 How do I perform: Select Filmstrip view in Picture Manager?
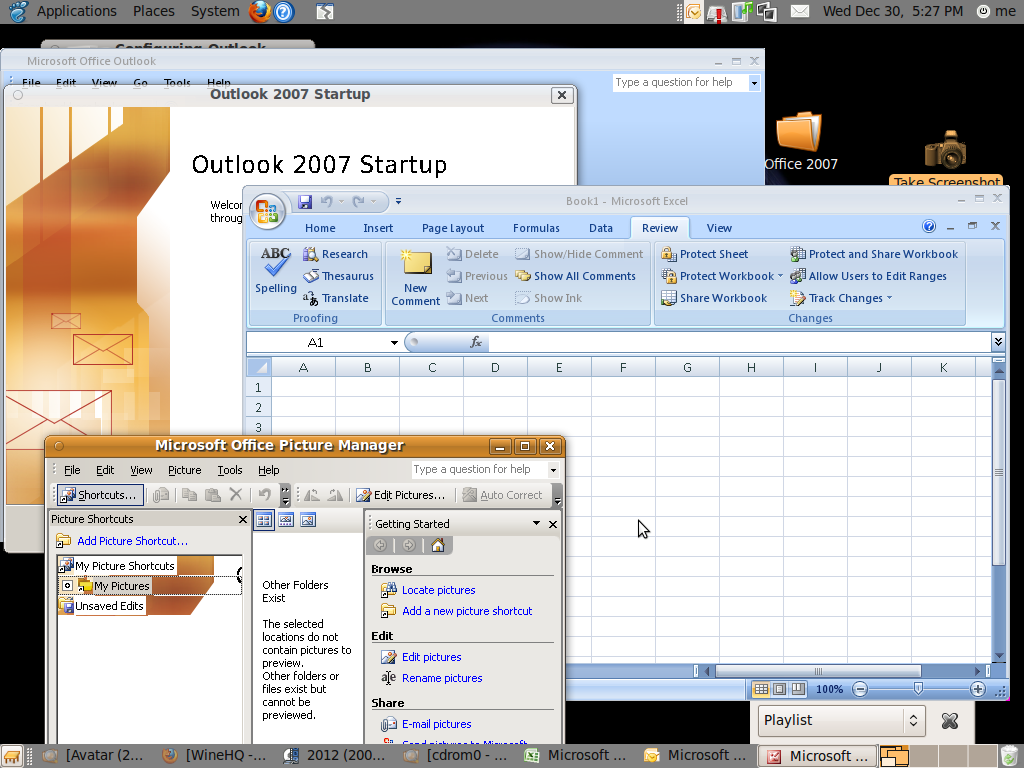click(286, 520)
